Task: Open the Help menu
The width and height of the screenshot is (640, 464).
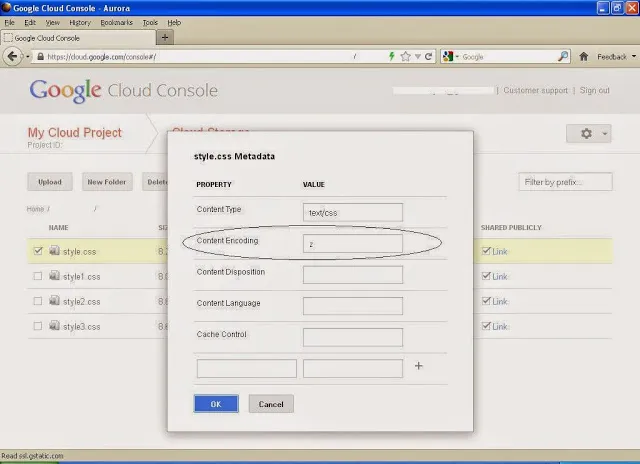Action: [x=174, y=22]
